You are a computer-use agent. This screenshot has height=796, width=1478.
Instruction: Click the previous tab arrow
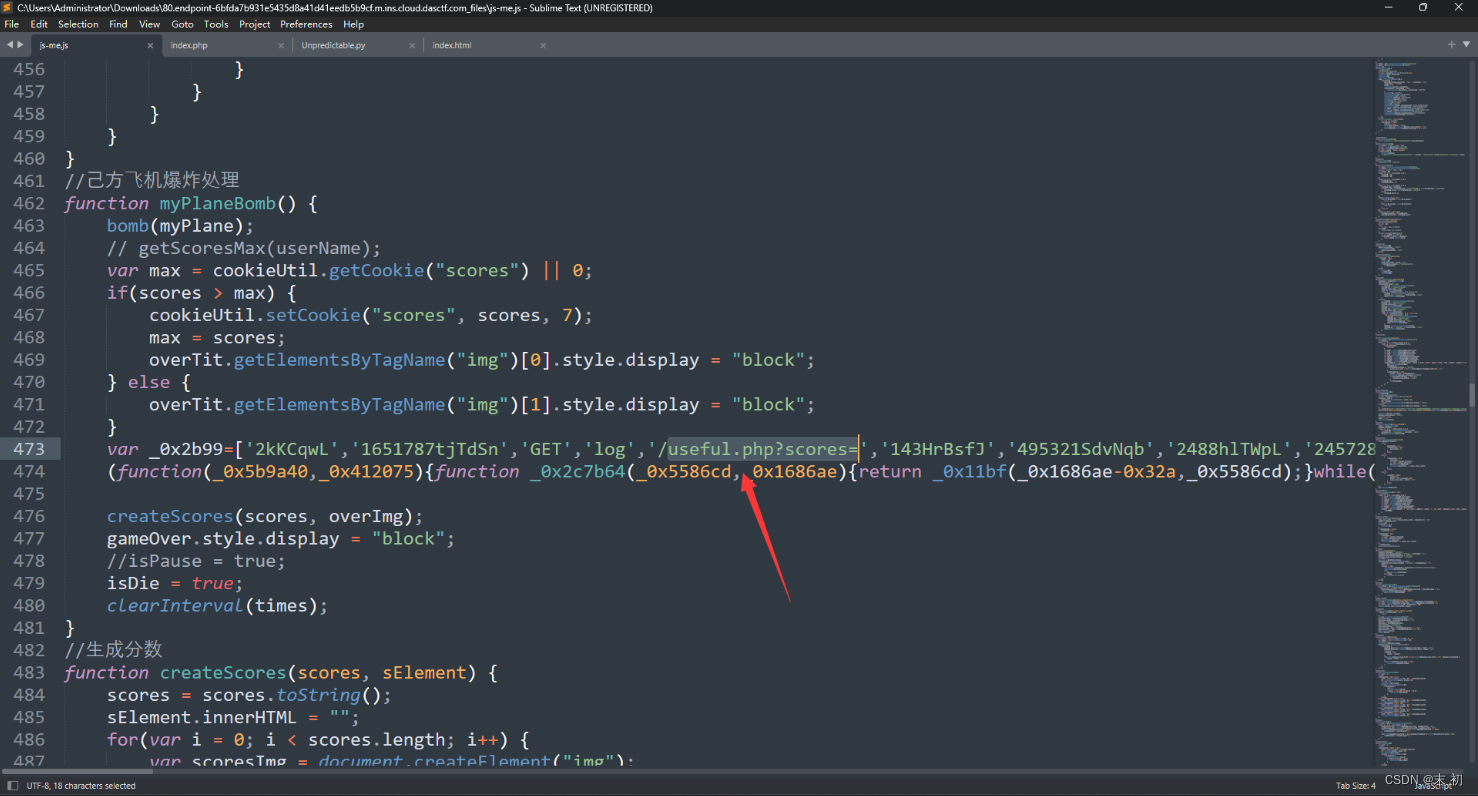(x=9, y=45)
